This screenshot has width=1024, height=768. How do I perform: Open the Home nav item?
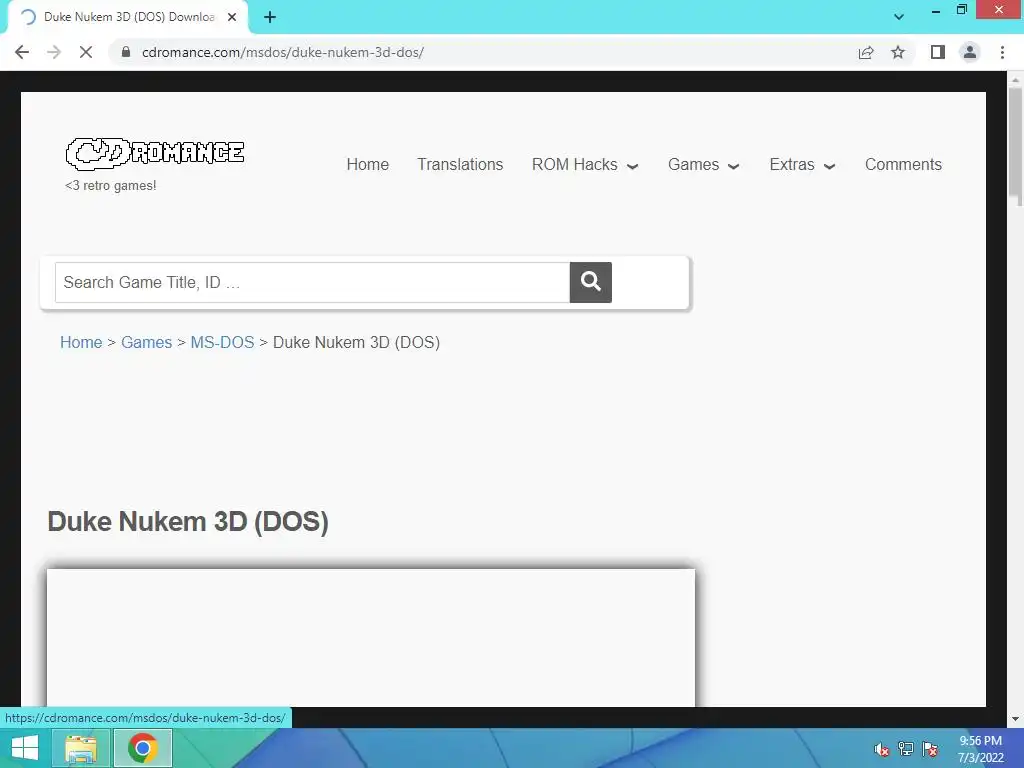pyautogui.click(x=368, y=165)
